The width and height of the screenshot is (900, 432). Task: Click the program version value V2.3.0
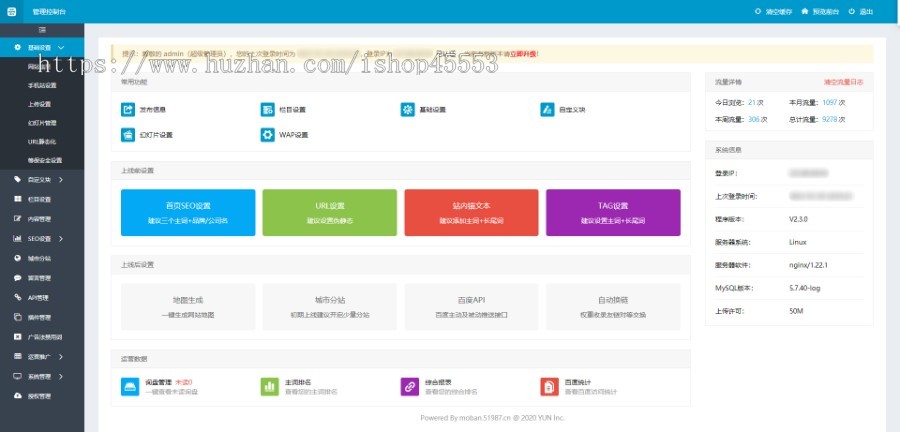(x=798, y=219)
